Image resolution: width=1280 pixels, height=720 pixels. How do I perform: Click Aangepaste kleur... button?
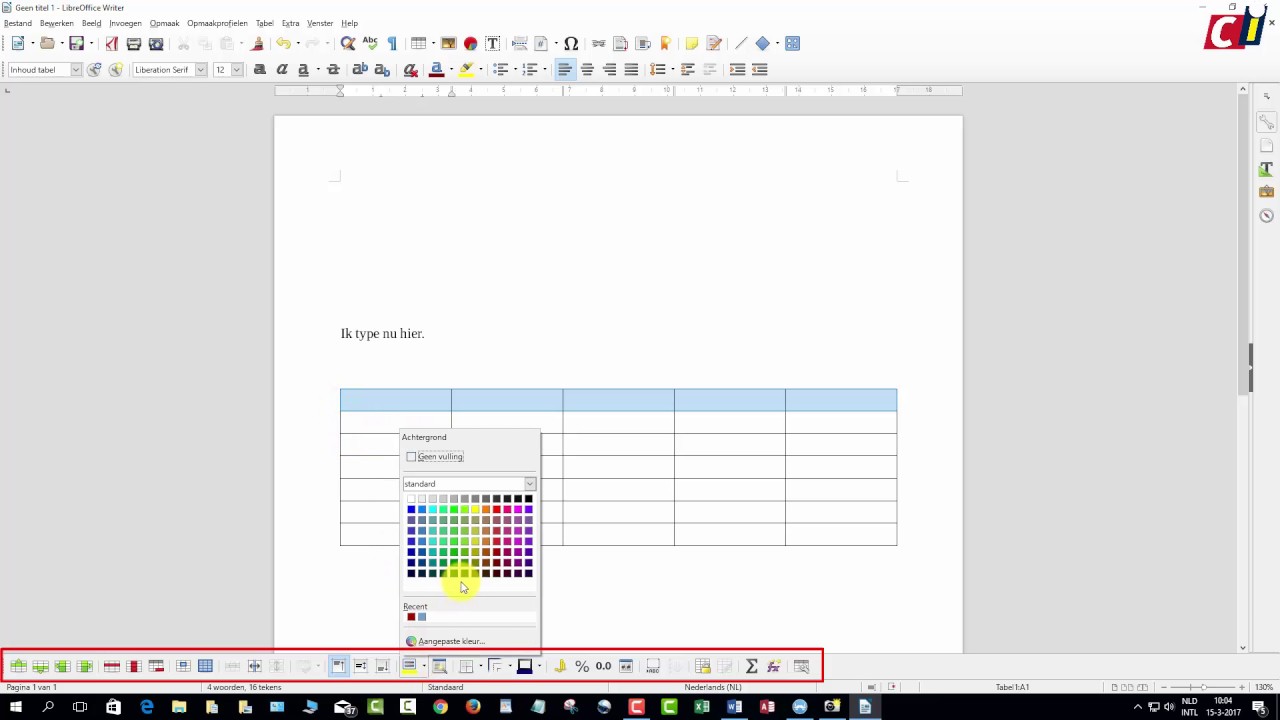(x=445, y=641)
